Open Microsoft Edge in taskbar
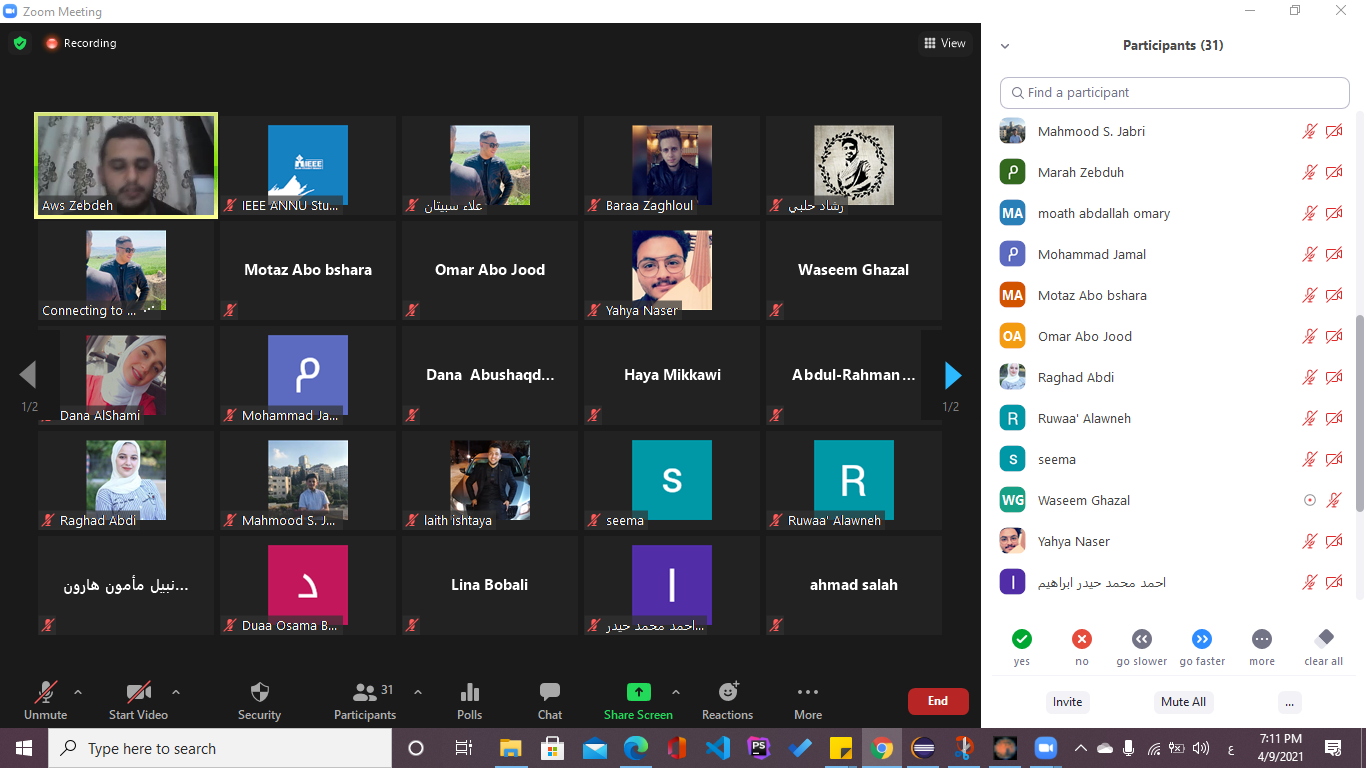 pyautogui.click(x=635, y=748)
